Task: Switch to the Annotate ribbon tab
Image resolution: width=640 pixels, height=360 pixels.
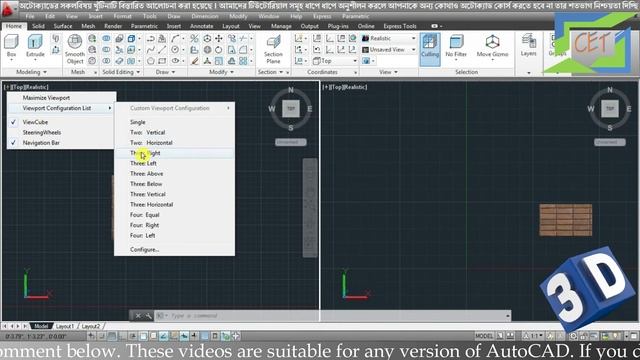Action: tap(202, 26)
